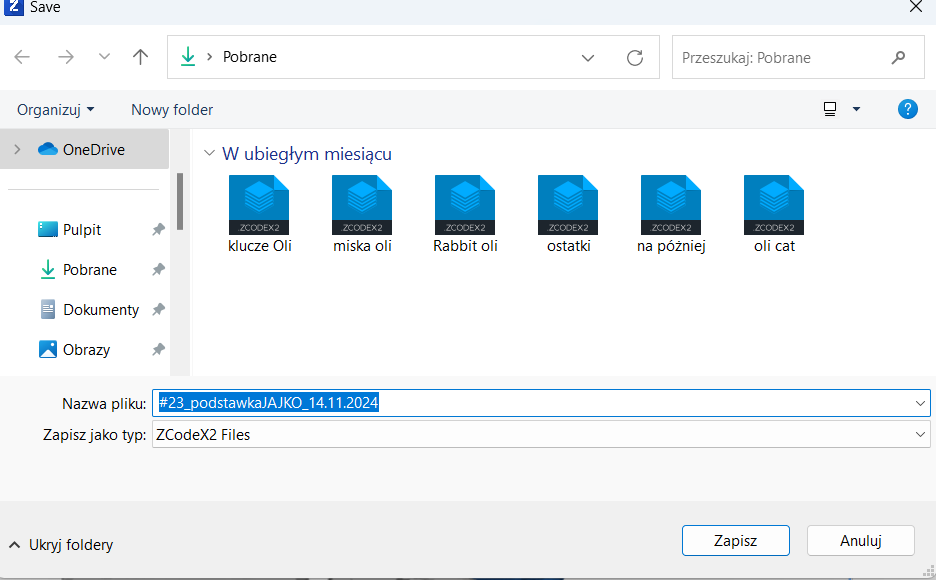Unpin Pobrane from quick access

[x=158, y=269]
